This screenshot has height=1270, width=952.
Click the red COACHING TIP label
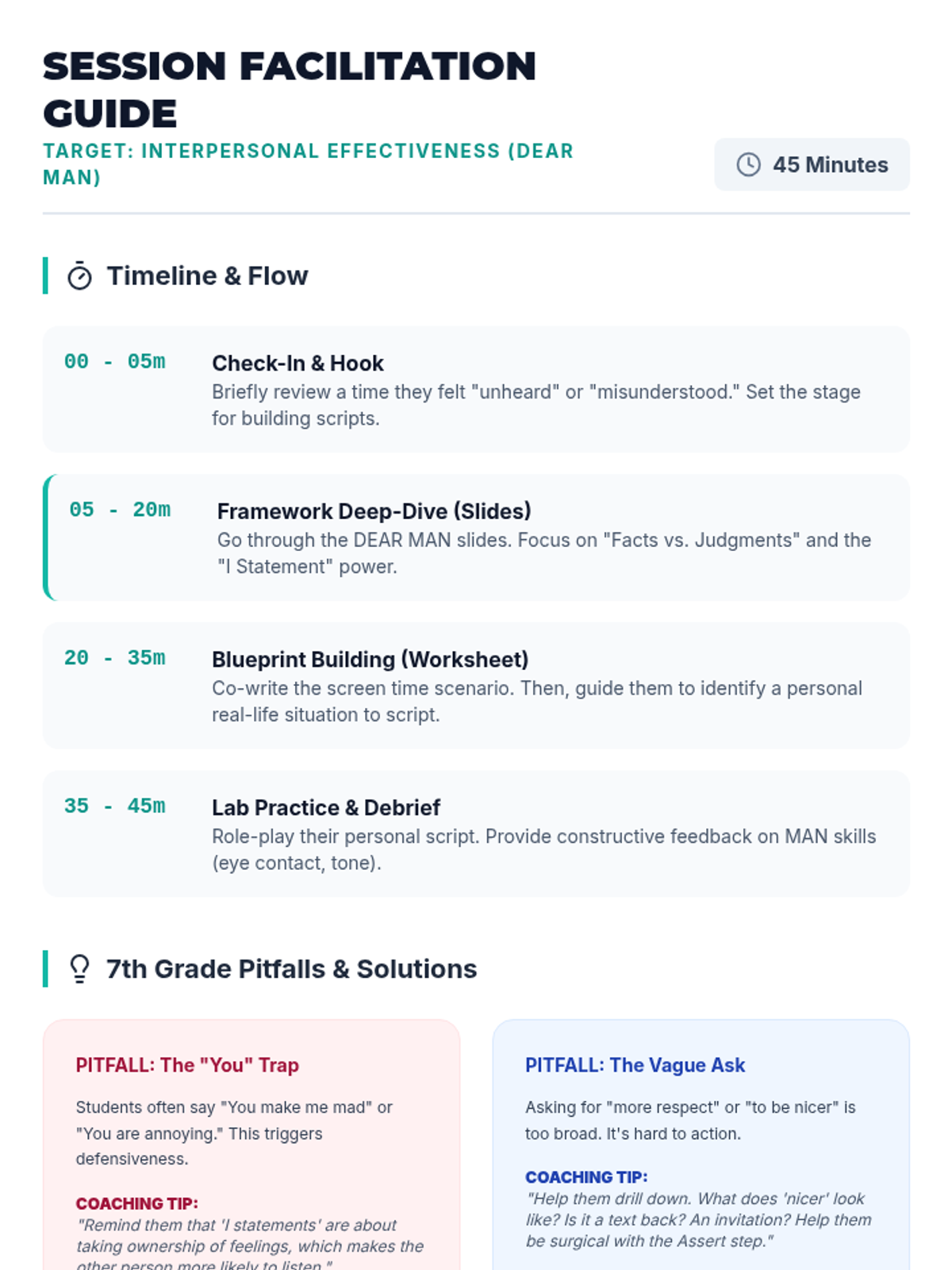tap(136, 1203)
